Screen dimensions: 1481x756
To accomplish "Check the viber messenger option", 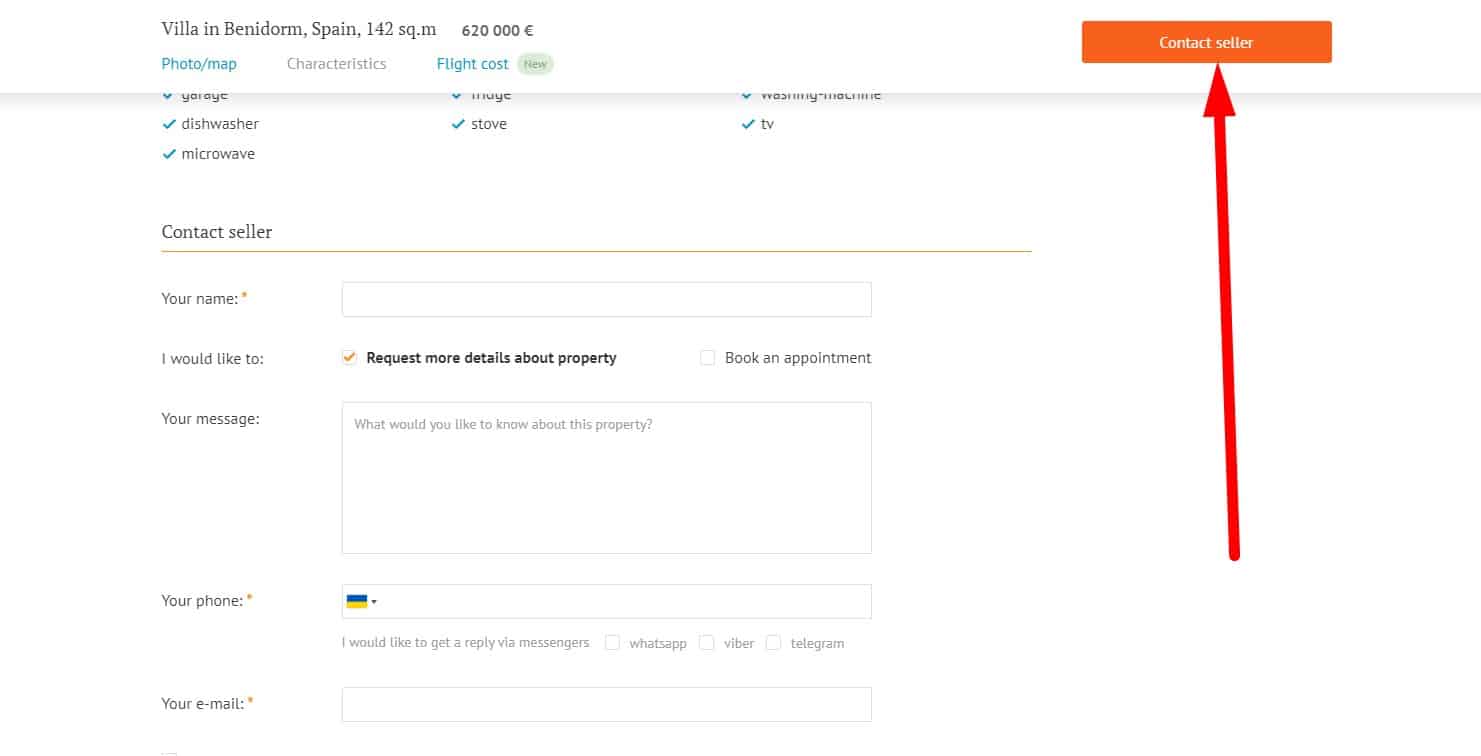I will pyautogui.click(x=707, y=643).
